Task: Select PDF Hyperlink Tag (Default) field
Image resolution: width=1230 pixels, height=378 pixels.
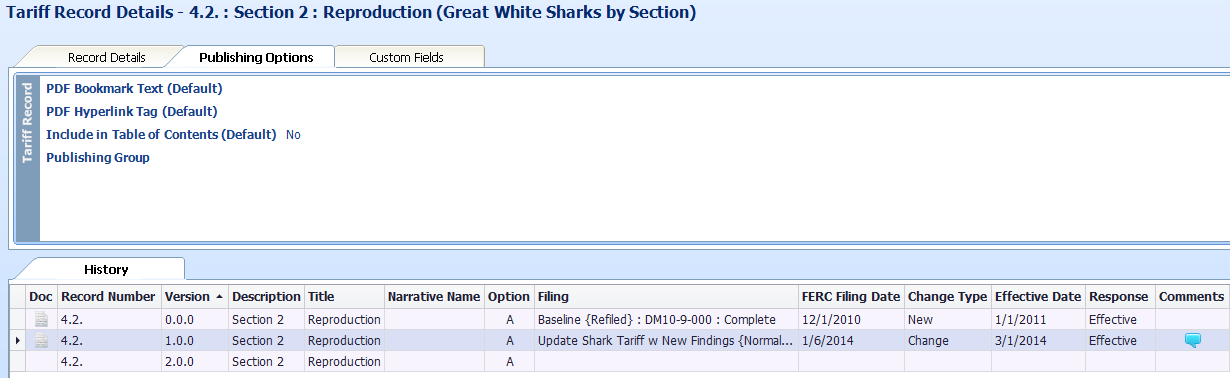Action: coord(132,112)
